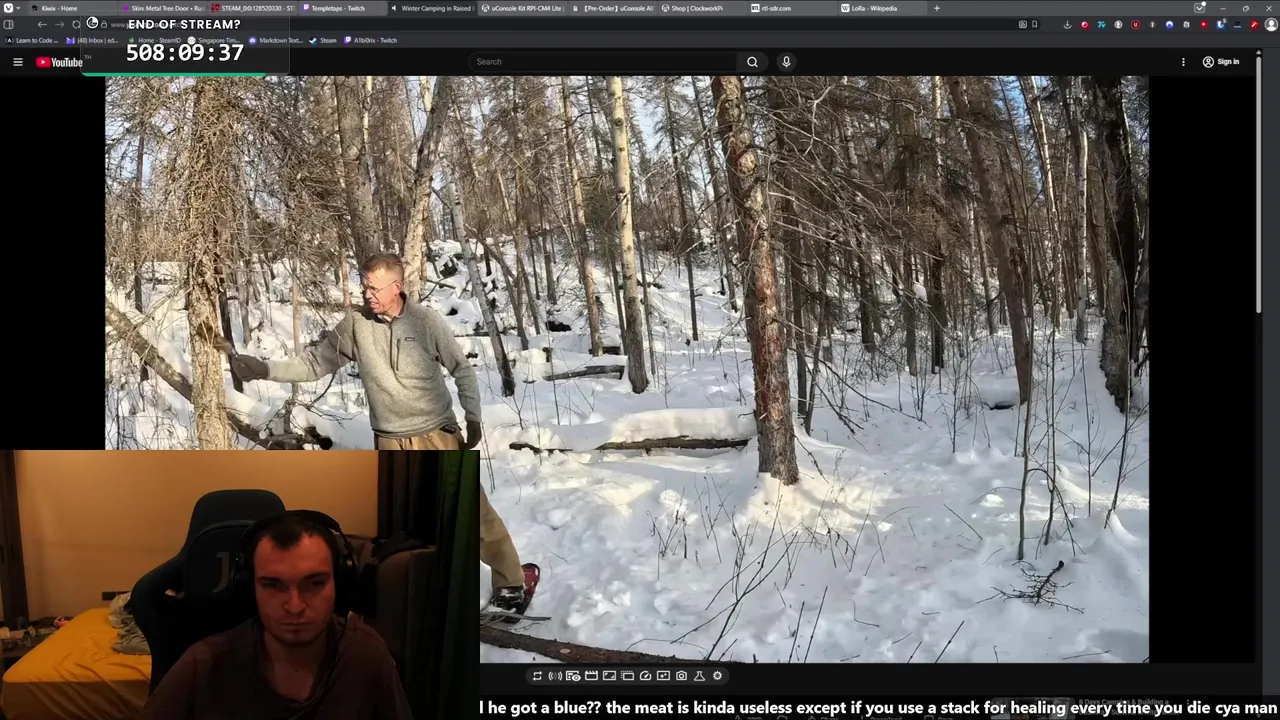Switch to the [Pre-Order] uConsole tab
The width and height of the screenshot is (1280, 720).
(x=611, y=8)
